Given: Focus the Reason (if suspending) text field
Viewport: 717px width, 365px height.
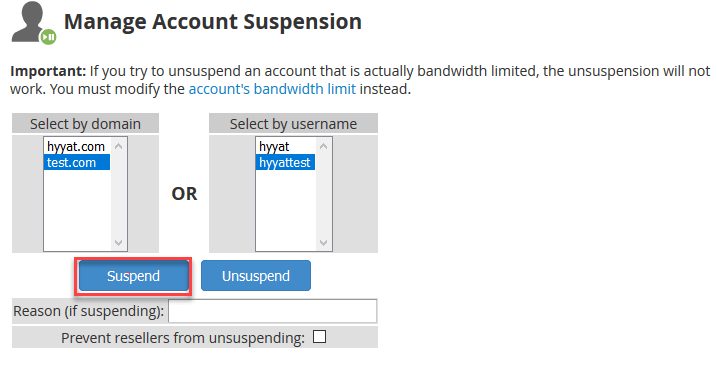Looking at the screenshot, I should [x=273, y=311].
